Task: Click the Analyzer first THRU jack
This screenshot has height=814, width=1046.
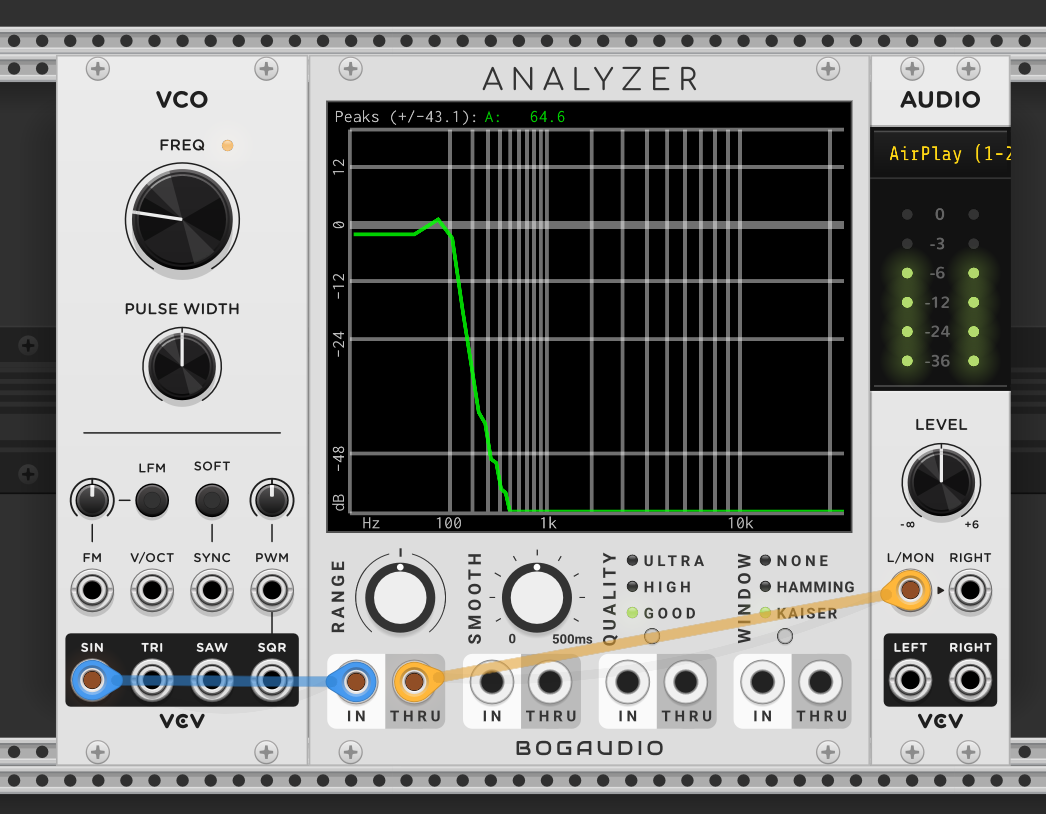Action: point(414,682)
